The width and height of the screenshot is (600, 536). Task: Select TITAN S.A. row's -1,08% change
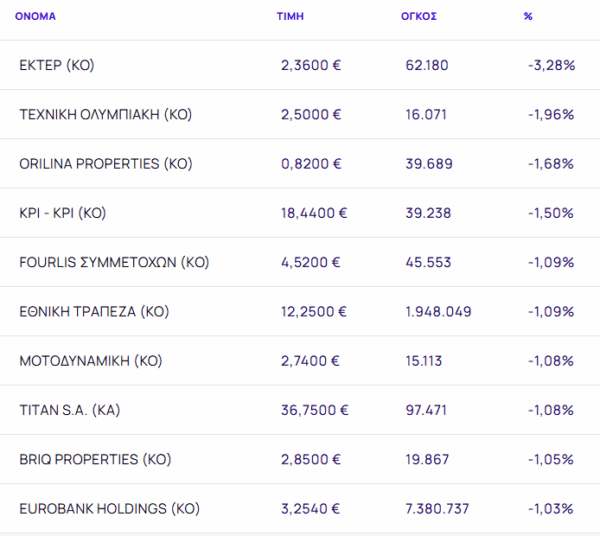(551, 411)
